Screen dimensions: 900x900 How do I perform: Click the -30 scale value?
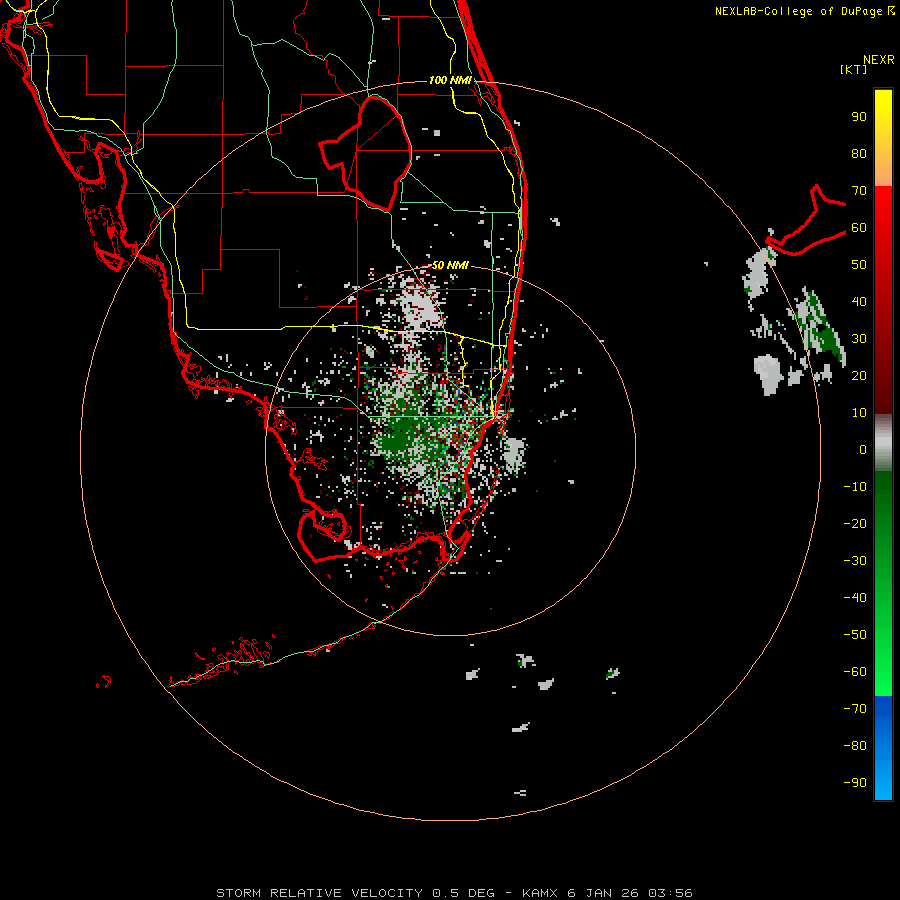(x=855, y=561)
